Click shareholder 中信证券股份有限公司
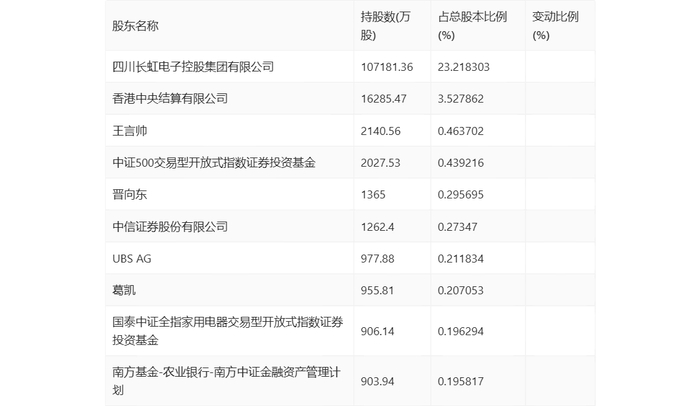 point(170,227)
